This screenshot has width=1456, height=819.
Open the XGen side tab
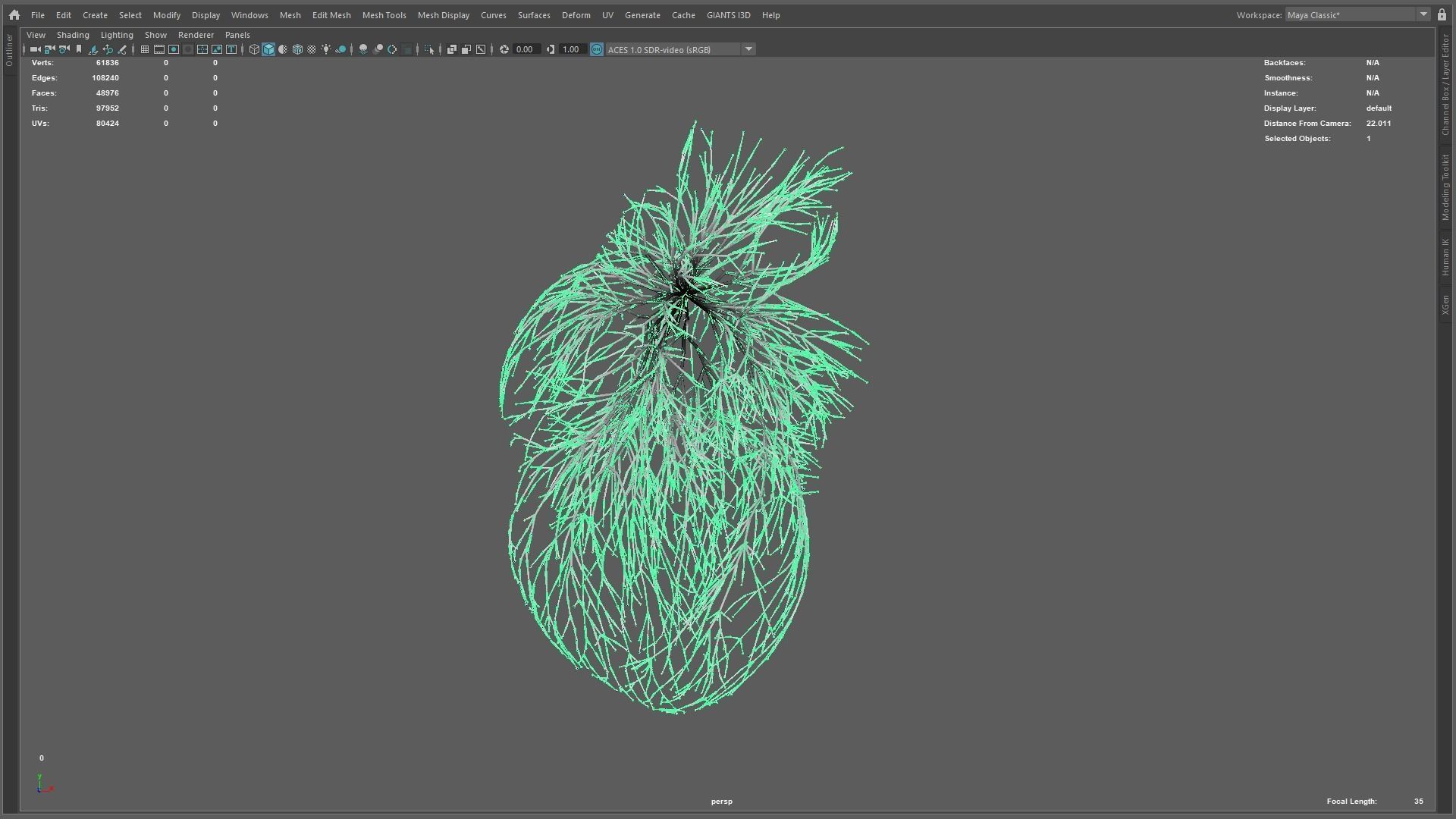point(1445,305)
